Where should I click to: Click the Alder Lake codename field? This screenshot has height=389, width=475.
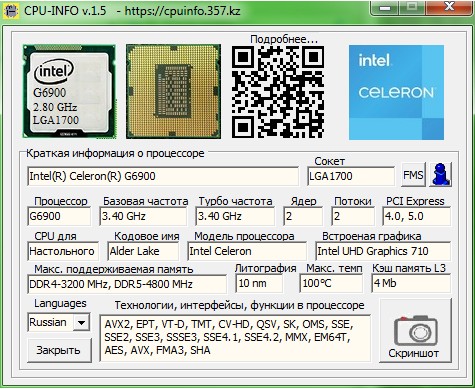(x=143, y=251)
